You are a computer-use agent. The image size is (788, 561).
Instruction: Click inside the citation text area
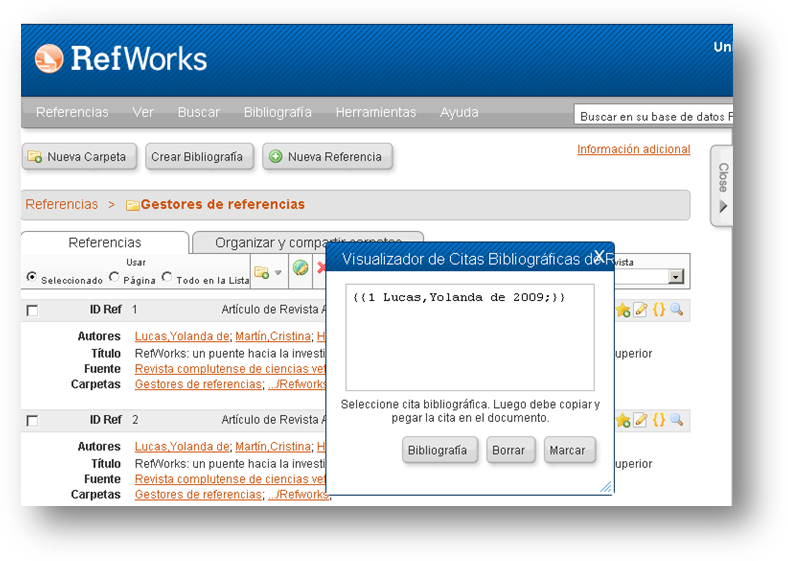click(470, 337)
